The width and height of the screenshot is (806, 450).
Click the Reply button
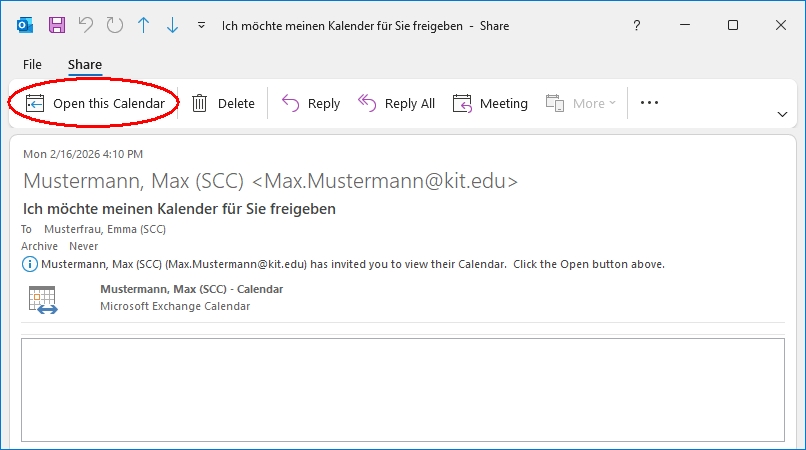311,103
